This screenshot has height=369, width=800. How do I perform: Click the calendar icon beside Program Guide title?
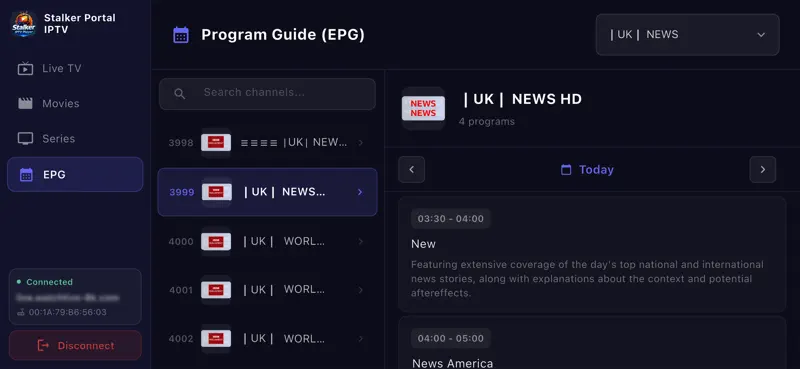tap(181, 35)
